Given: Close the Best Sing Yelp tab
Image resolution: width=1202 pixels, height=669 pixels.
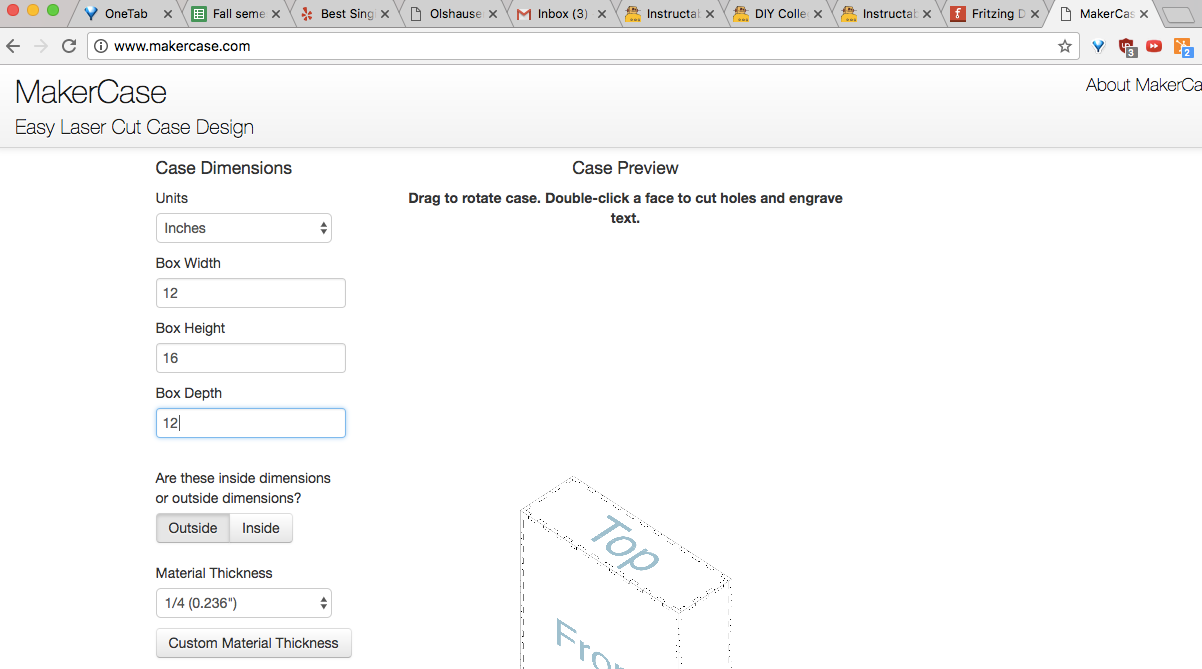Looking at the screenshot, I should pyautogui.click(x=385, y=14).
